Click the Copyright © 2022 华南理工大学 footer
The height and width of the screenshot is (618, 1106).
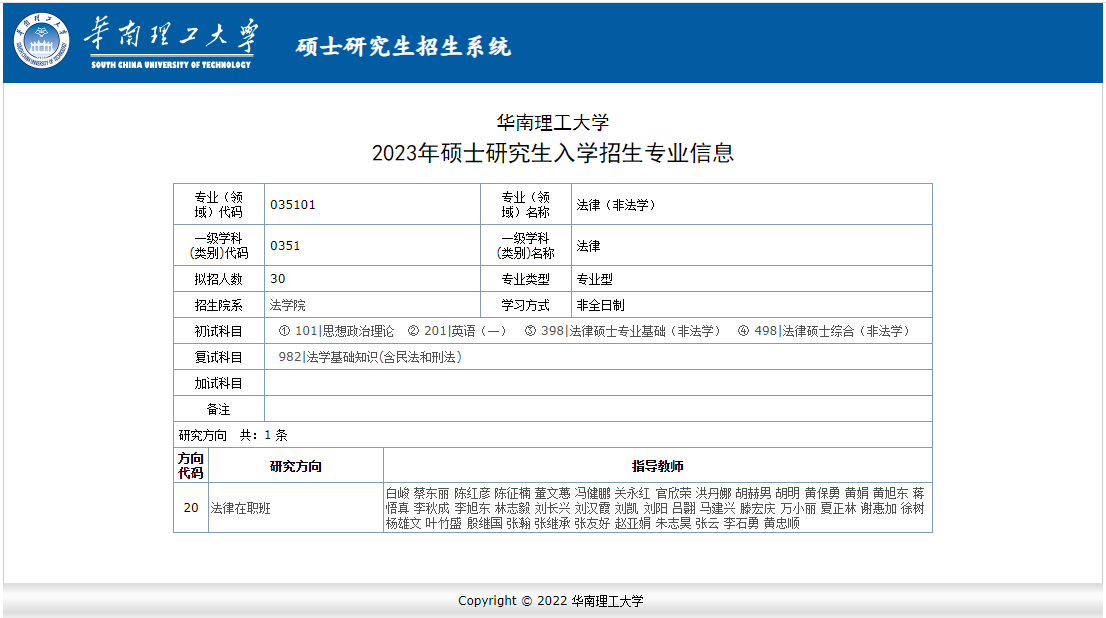pos(551,600)
